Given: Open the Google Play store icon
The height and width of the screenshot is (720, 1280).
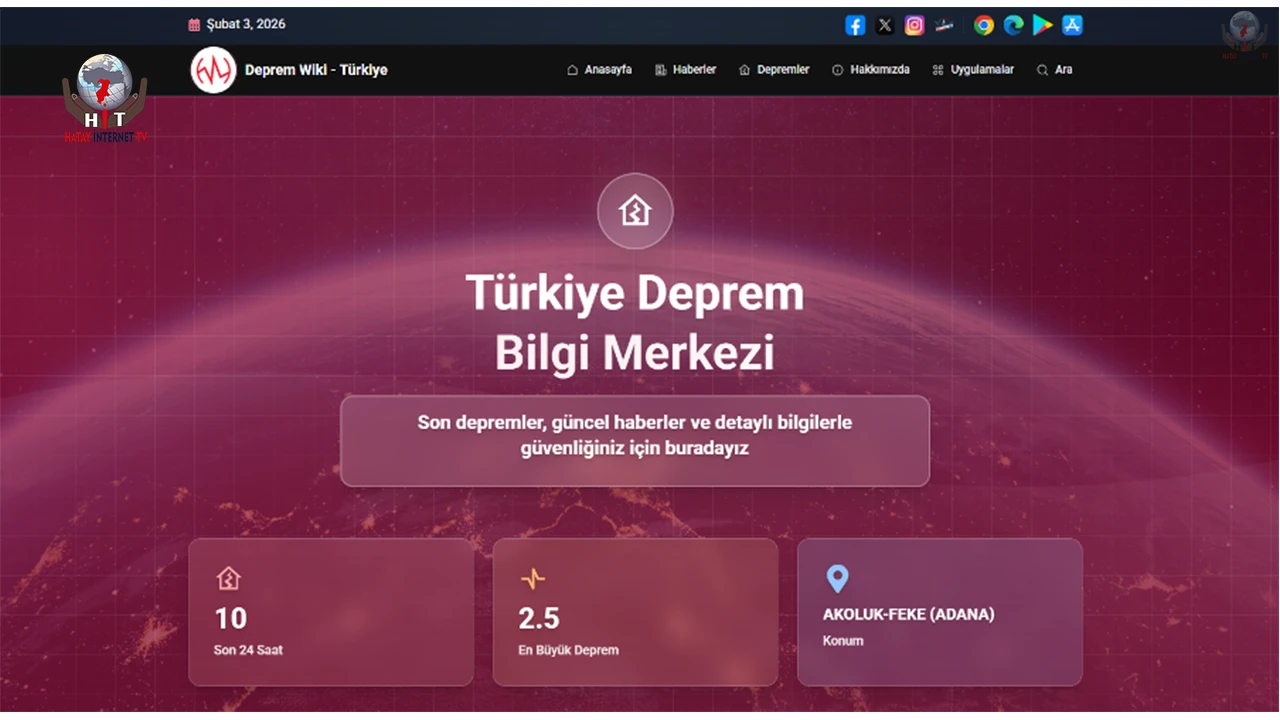Looking at the screenshot, I should [x=1042, y=25].
